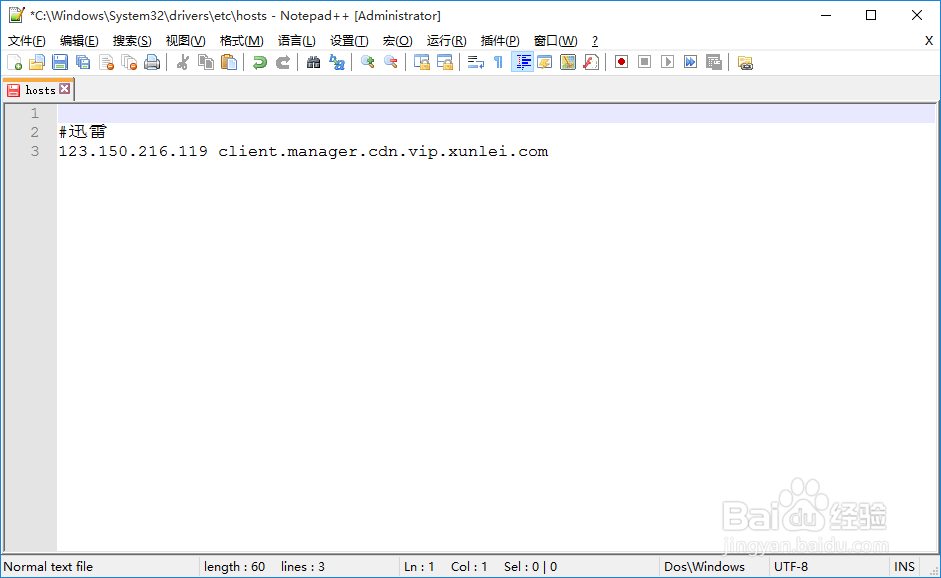
Task: Click client.manager.cdn.vip.xunlei.com hostname text
Action: pos(383,151)
